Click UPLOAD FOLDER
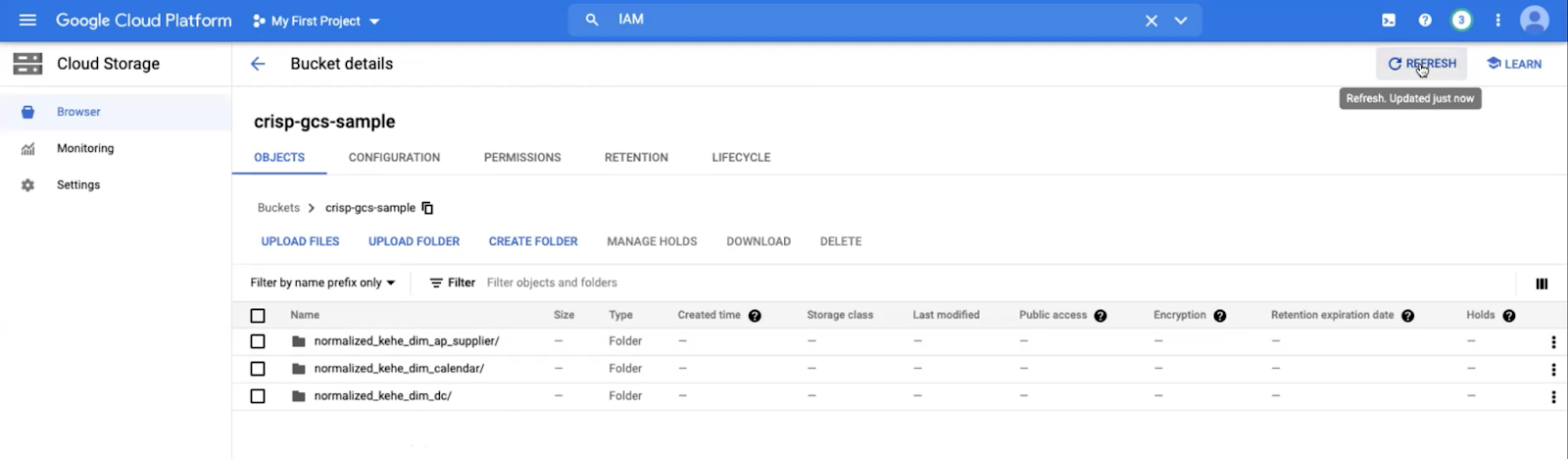 tap(414, 241)
